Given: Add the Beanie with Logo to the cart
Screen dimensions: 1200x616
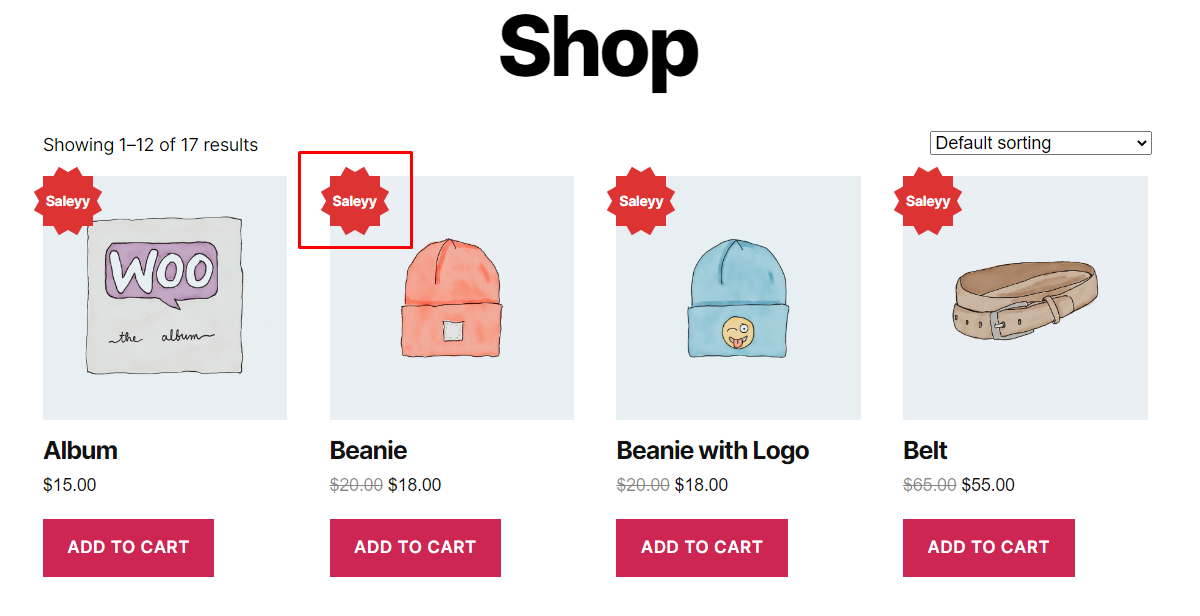Looking at the screenshot, I should [701, 547].
